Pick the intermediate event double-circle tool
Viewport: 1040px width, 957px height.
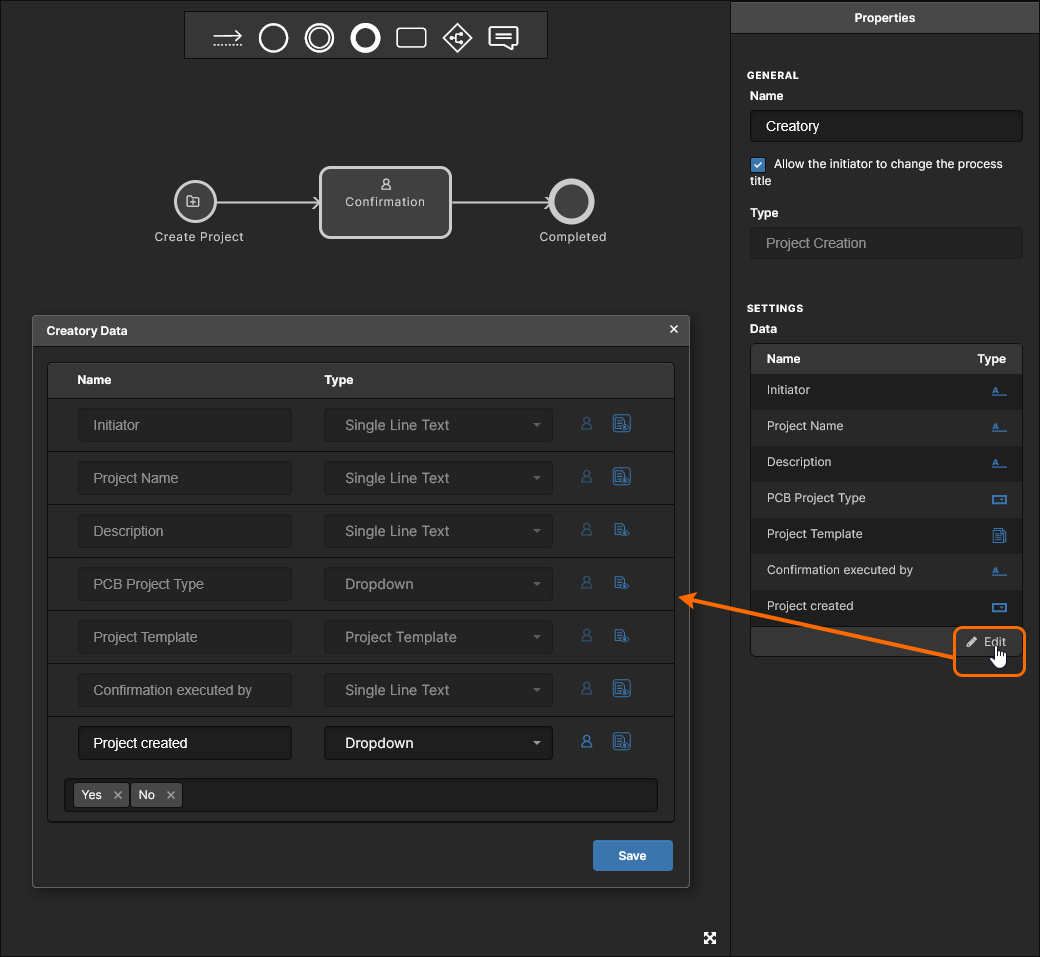319,38
